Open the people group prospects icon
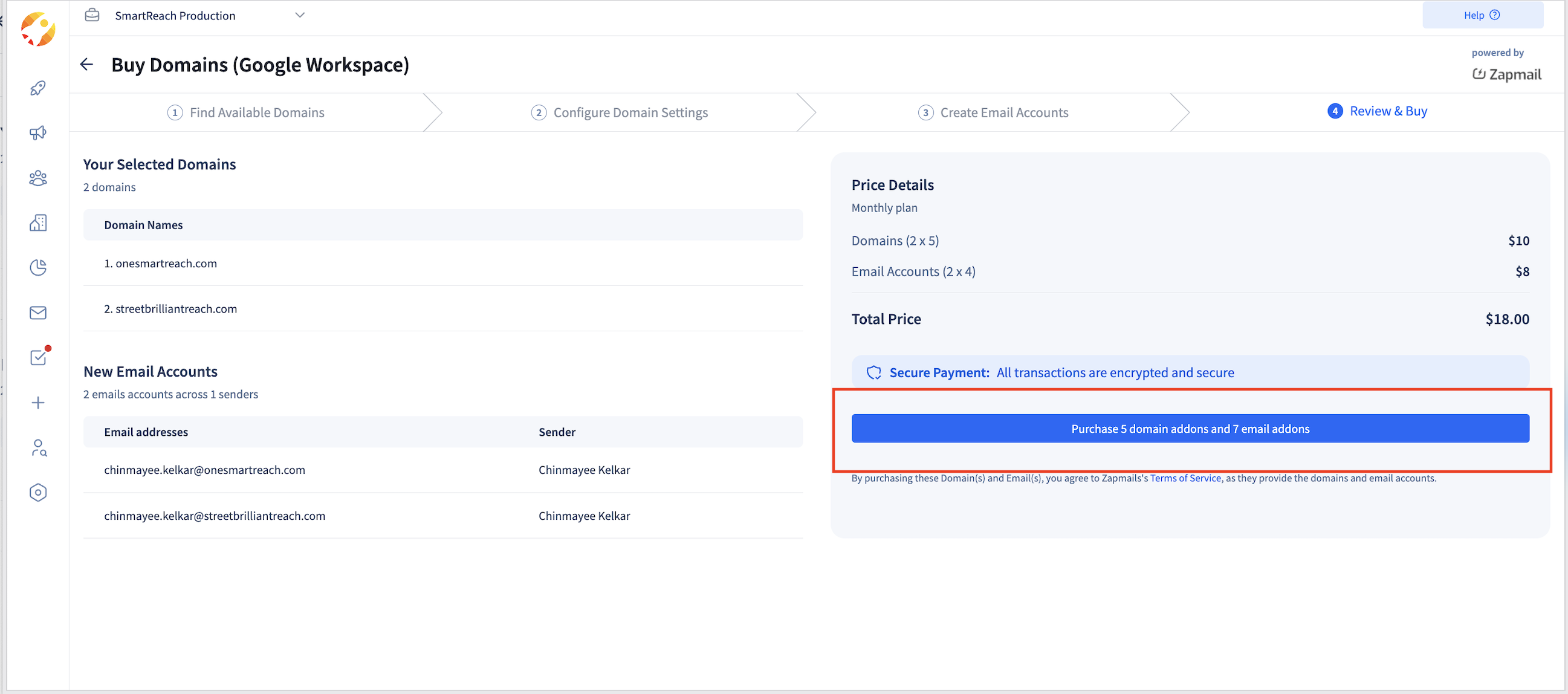1568x694 pixels. [x=37, y=178]
